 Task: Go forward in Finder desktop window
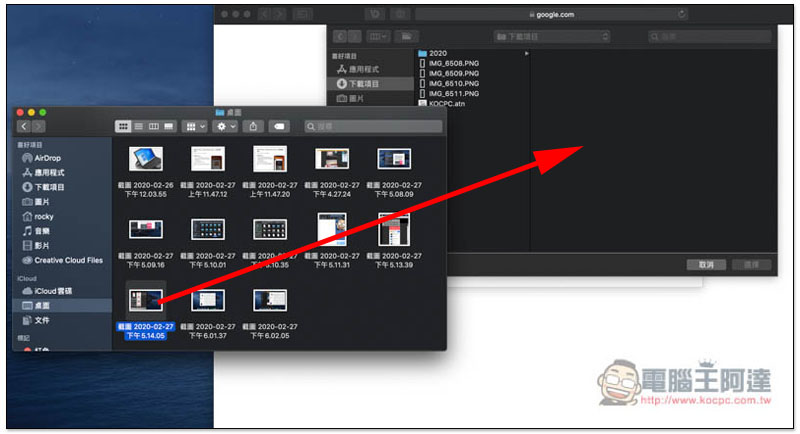pyautogui.click(x=38, y=126)
